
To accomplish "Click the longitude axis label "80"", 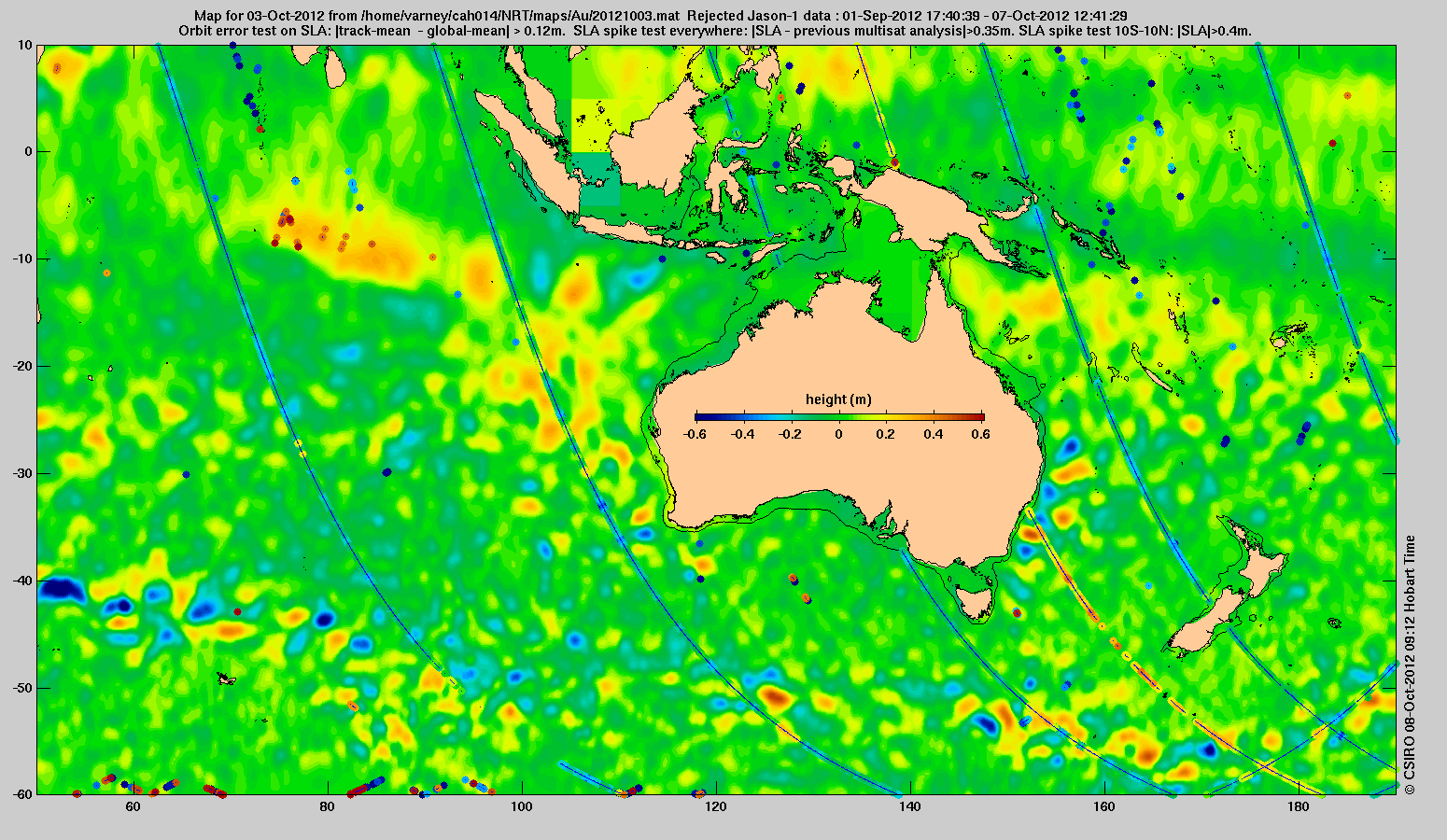I will click(327, 806).
